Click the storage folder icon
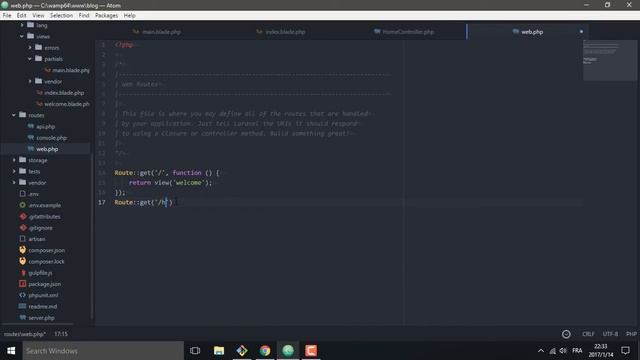The height and width of the screenshot is (360, 640). pyautogui.click(x=23, y=160)
